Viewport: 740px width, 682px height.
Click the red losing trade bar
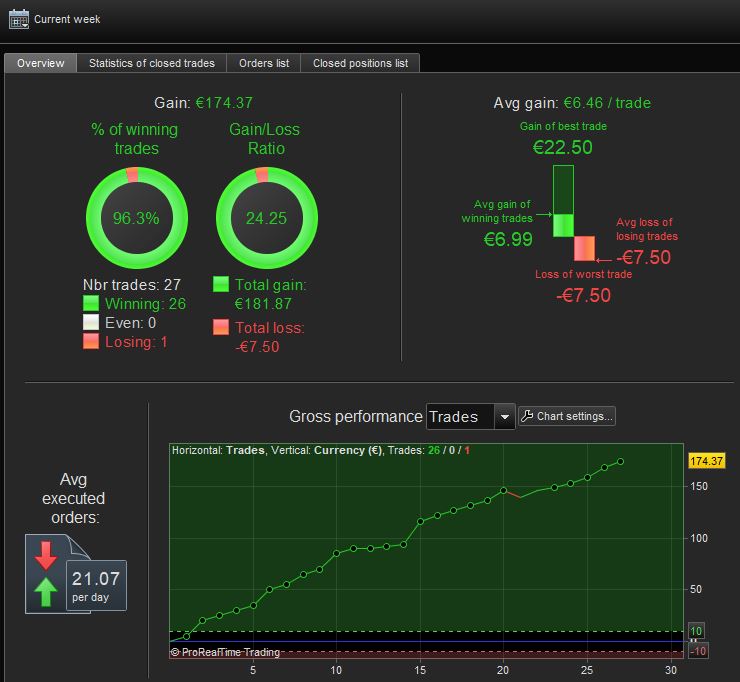pyautogui.click(x=584, y=248)
